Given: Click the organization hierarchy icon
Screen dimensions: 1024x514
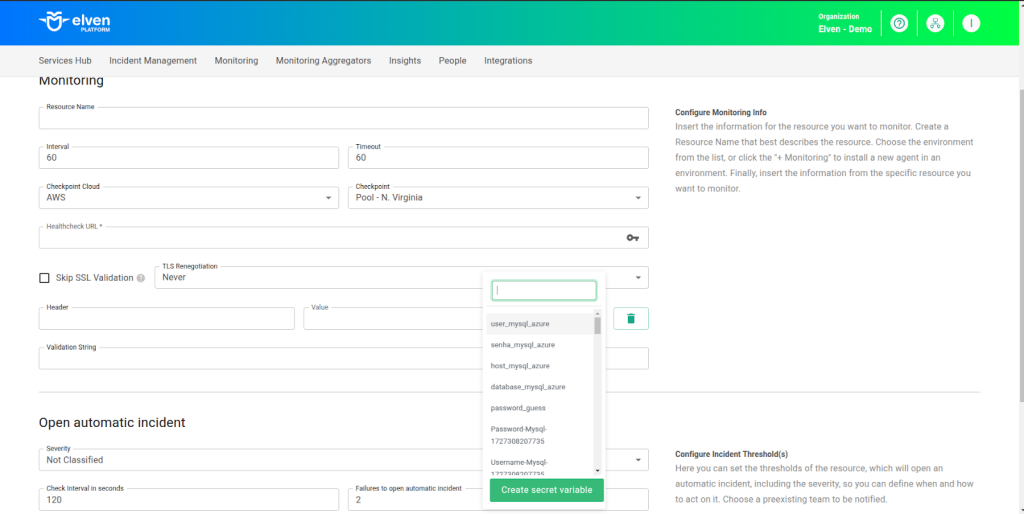Looking at the screenshot, I should click(x=935, y=23).
